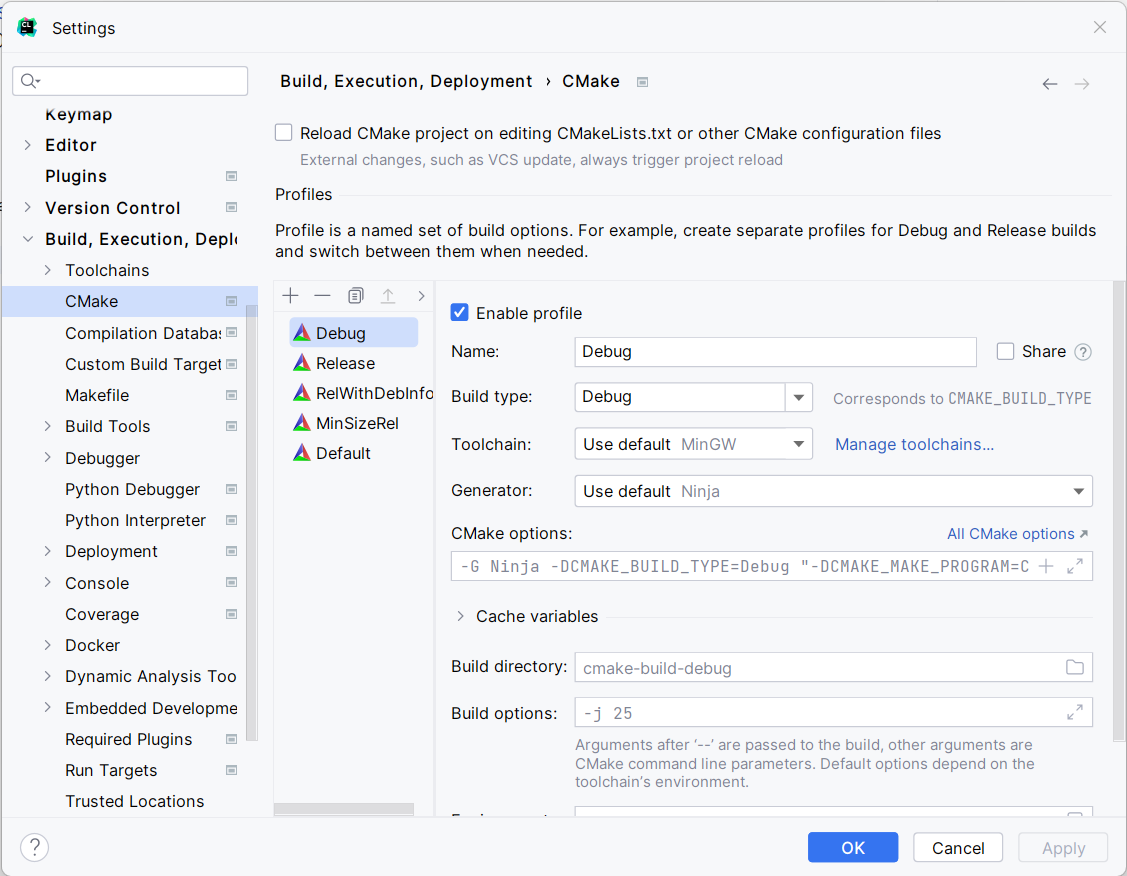Screen dimensions: 1127x876
Task: Click CLion app icon in title bar
Action: pyautogui.click(x=27, y=27)
